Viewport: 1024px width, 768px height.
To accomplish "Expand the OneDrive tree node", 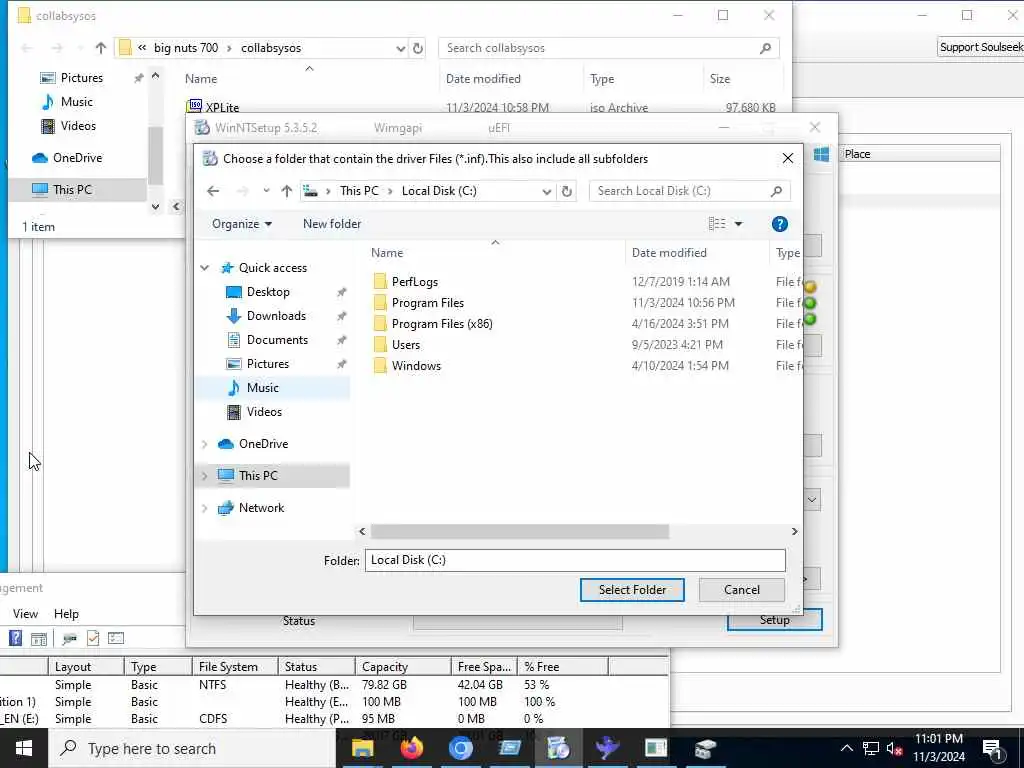I will click(204, 444).
